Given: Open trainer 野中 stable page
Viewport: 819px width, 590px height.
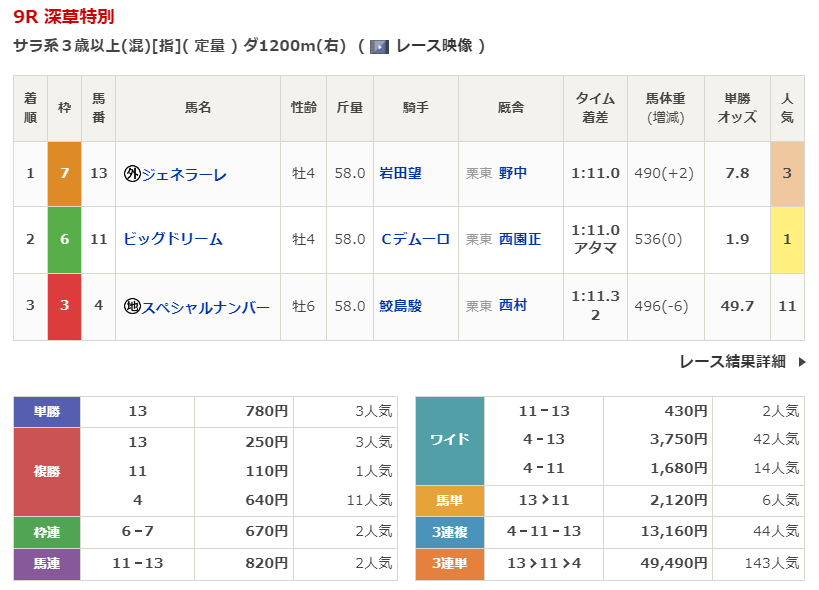Looking at the screenshot, I should pos(513,173).
